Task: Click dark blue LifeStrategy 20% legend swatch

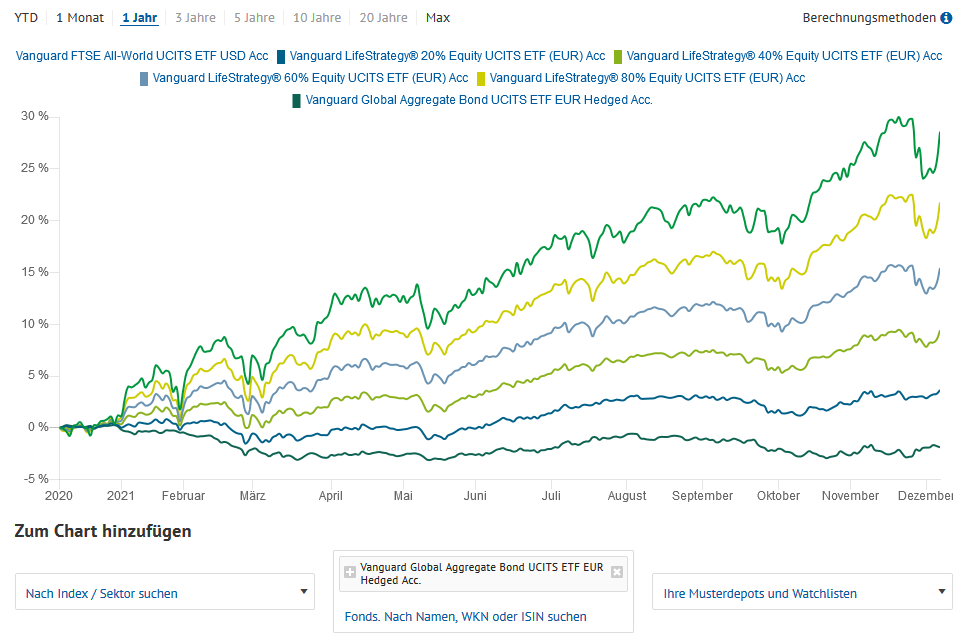Action: click(x=282, y=56)
